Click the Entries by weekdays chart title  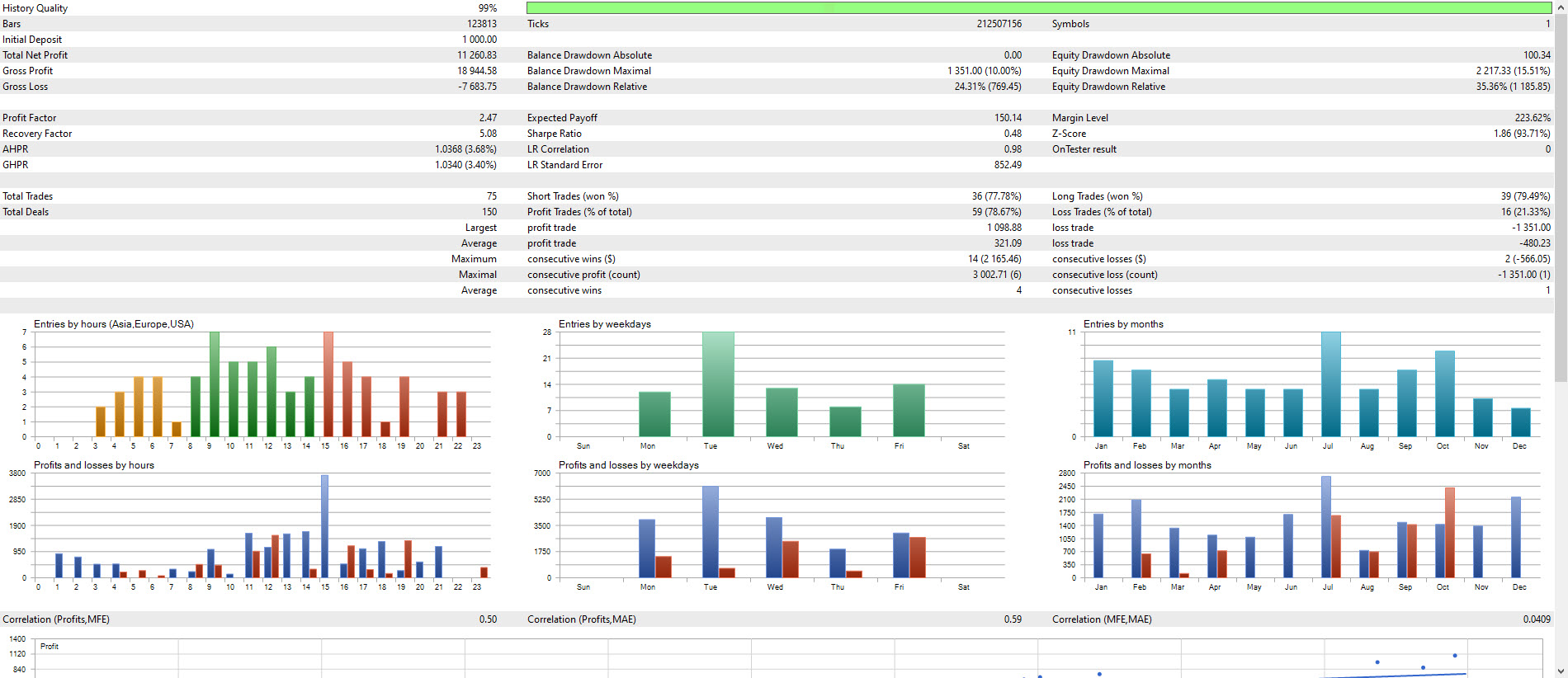click(x=604, y=324)
